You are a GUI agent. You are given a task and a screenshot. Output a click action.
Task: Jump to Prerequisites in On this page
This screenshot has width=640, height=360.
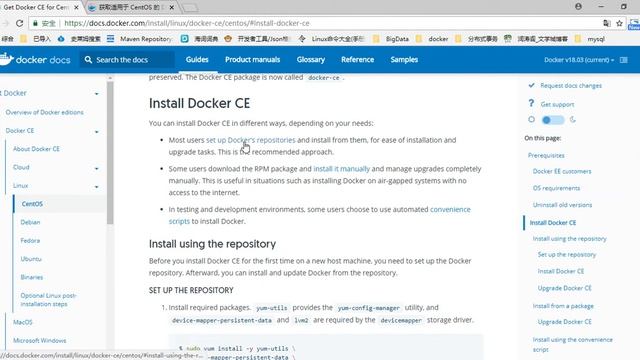pyautogui.click(x=546, y=156)
